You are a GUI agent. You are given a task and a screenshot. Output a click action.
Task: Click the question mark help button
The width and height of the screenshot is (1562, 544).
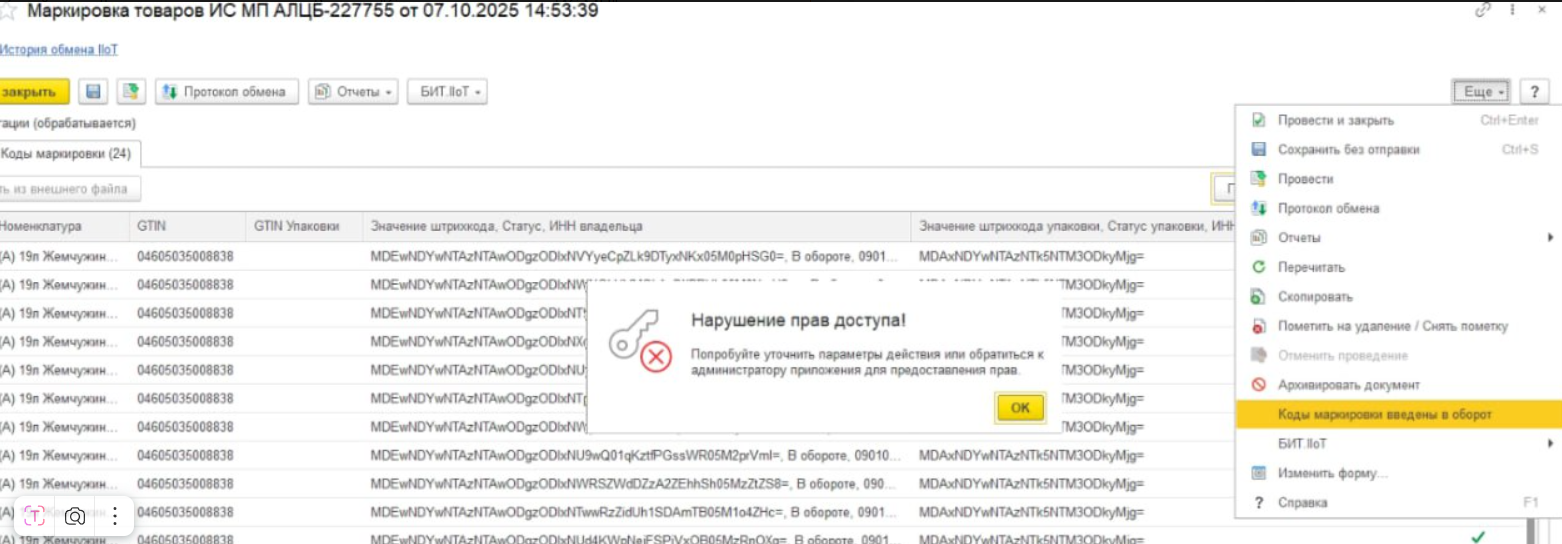click(1534, 92)
